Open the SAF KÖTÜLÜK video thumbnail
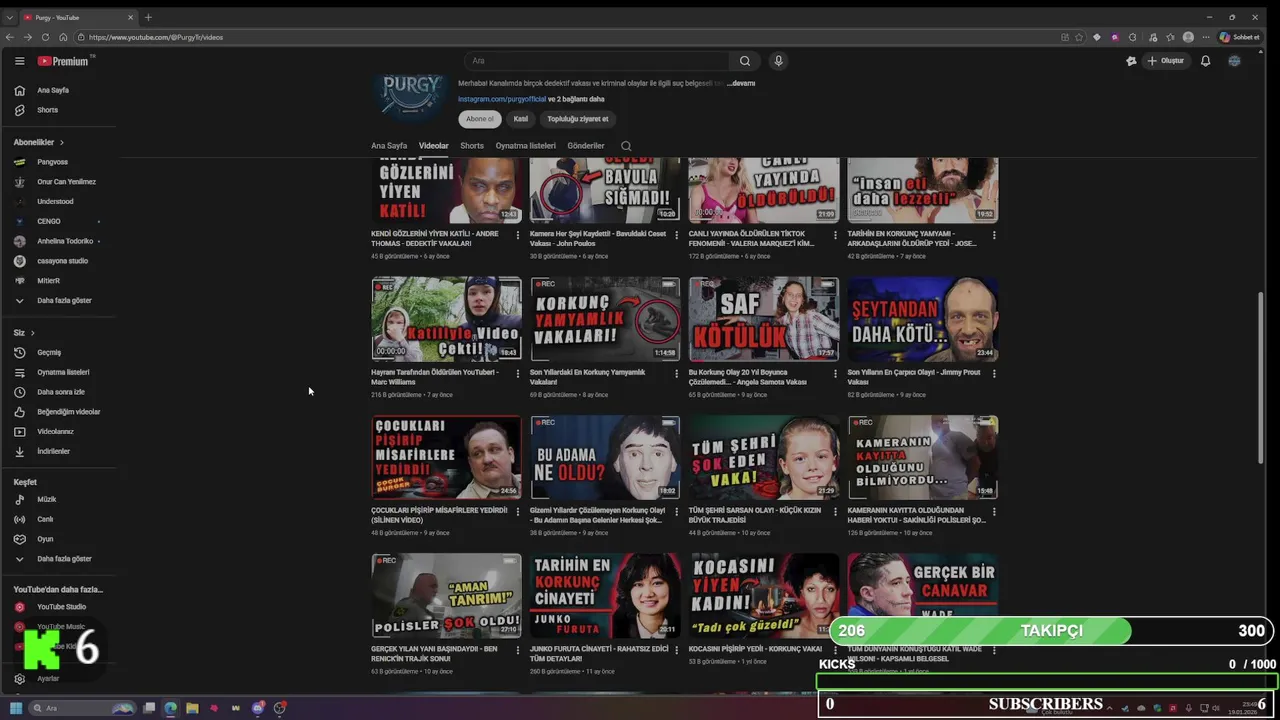Image resolution: width=1280 pixels, height=720 pixels. (x=763, y=319)
